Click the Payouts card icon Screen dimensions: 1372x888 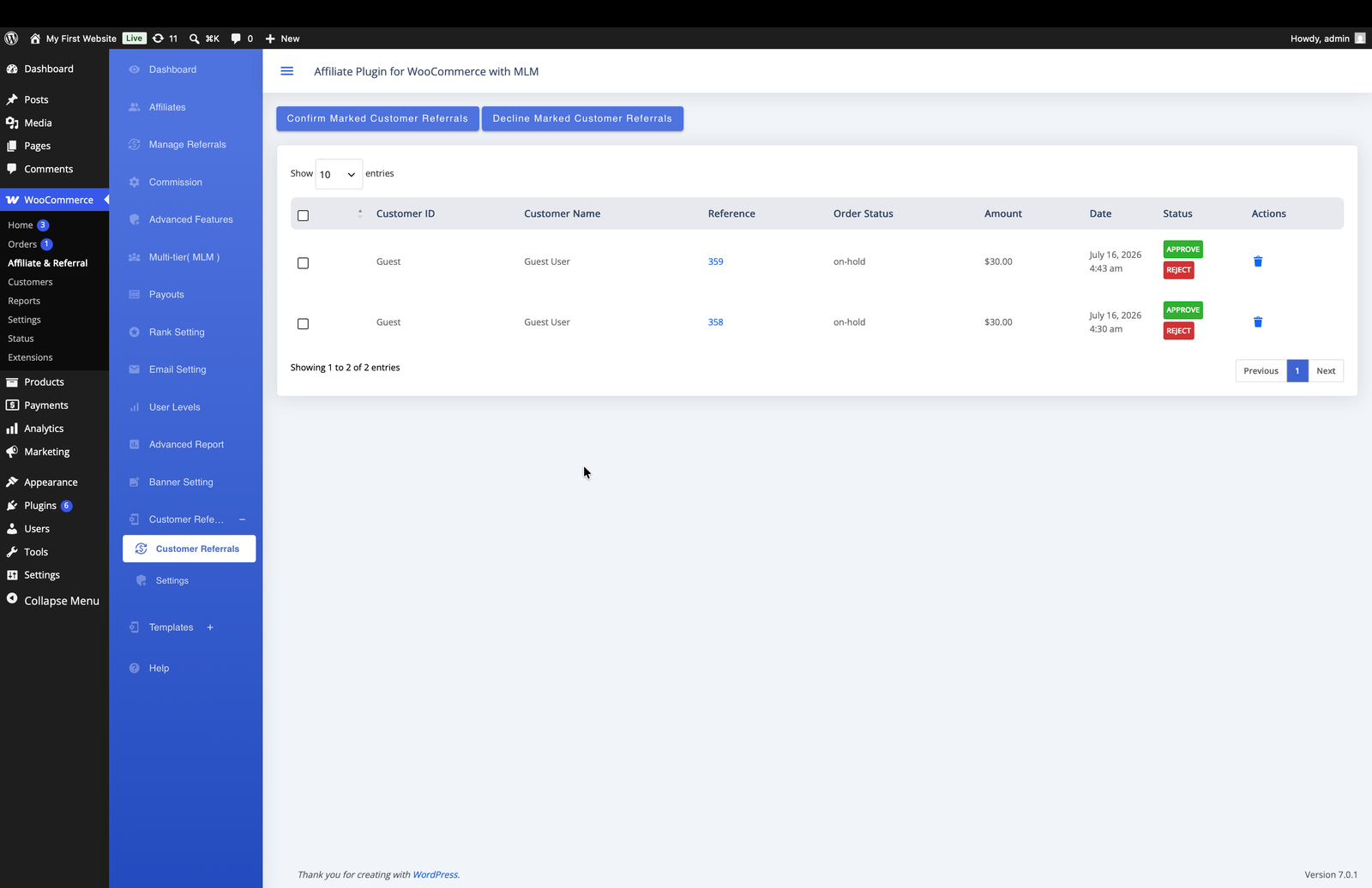tap(135, 295)
